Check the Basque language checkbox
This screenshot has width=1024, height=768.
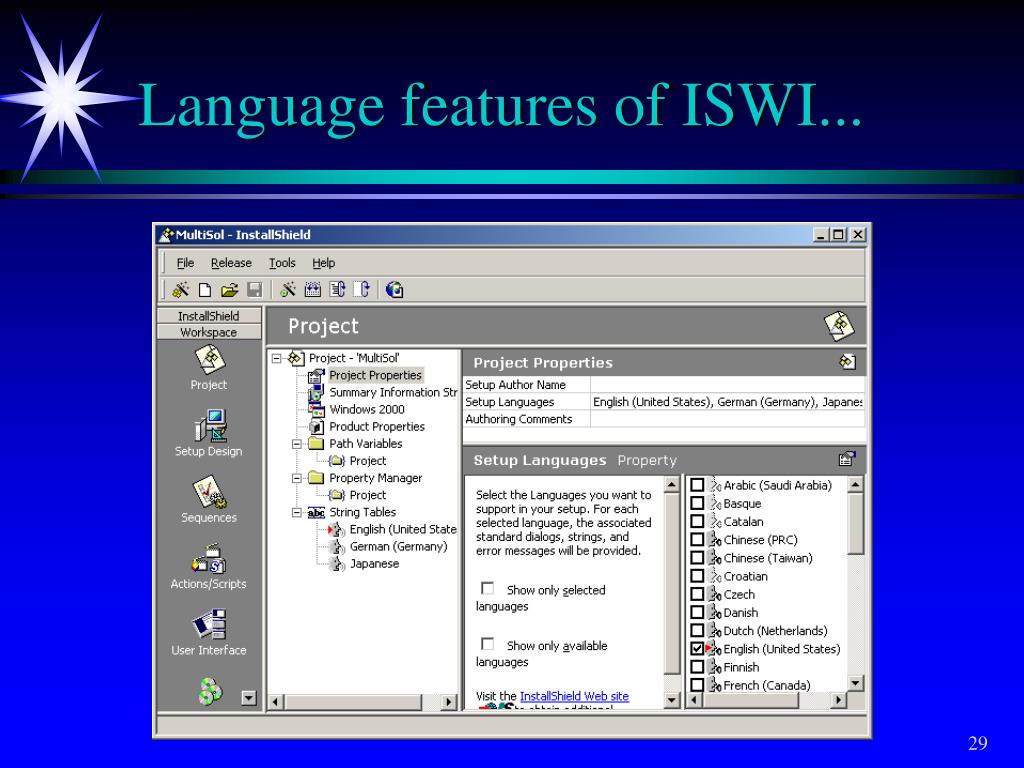coord(697,504)
